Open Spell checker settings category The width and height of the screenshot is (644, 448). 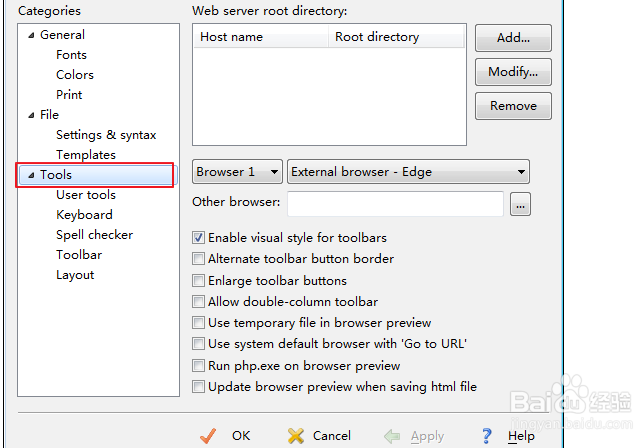(94, 235)
